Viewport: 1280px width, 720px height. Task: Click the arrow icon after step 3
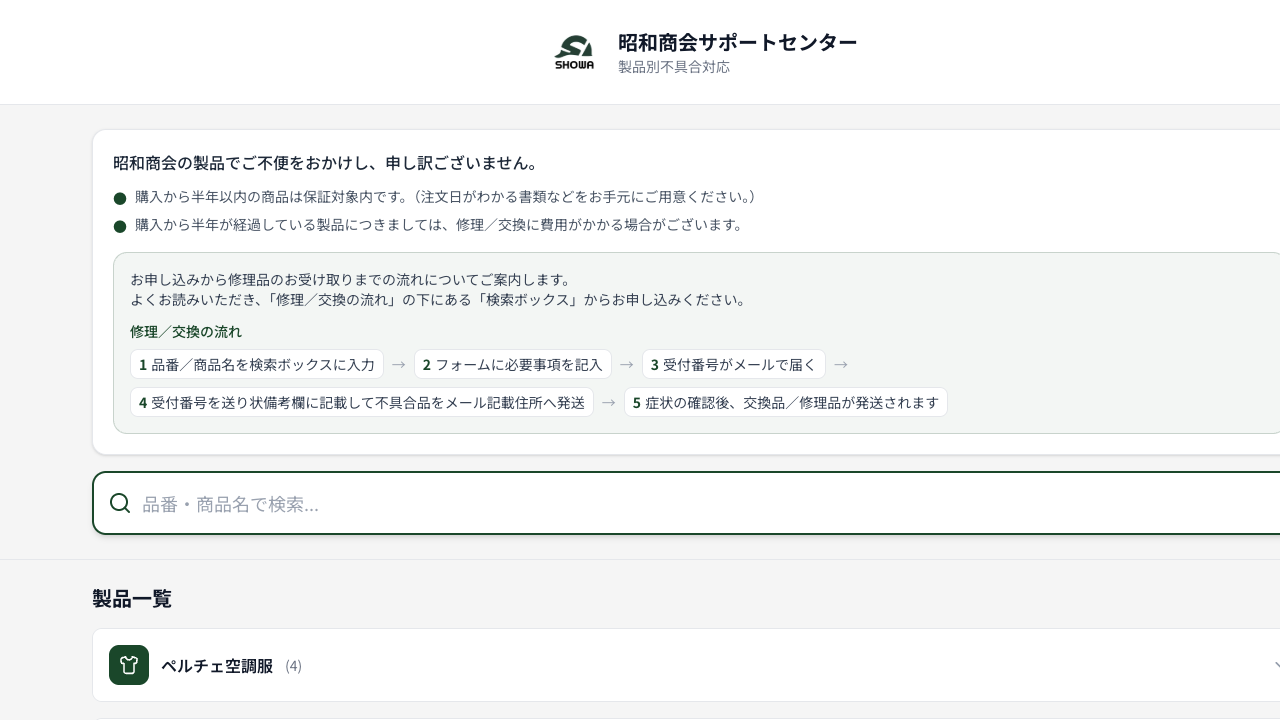[840, 364]
